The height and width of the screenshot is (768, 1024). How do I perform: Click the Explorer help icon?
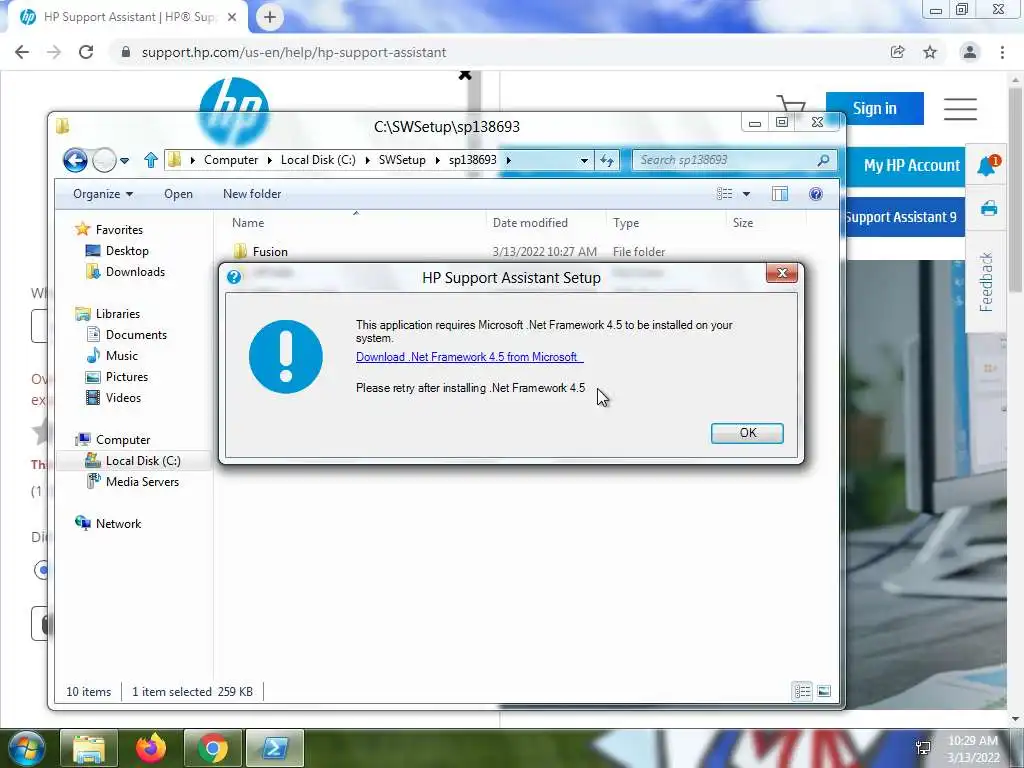click(816, 194)
